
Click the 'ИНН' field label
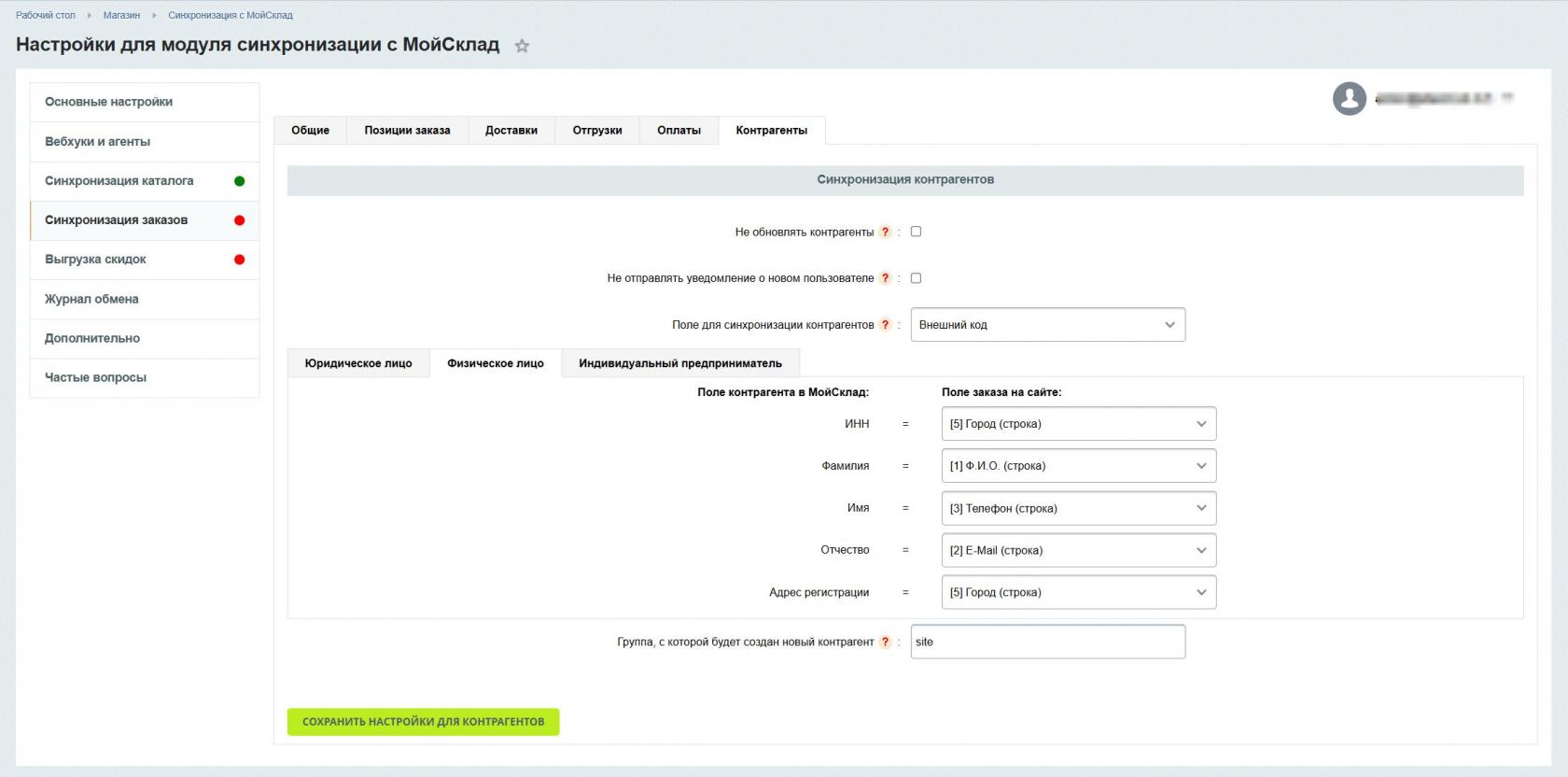pyautogui.click(x=857, y=424)
